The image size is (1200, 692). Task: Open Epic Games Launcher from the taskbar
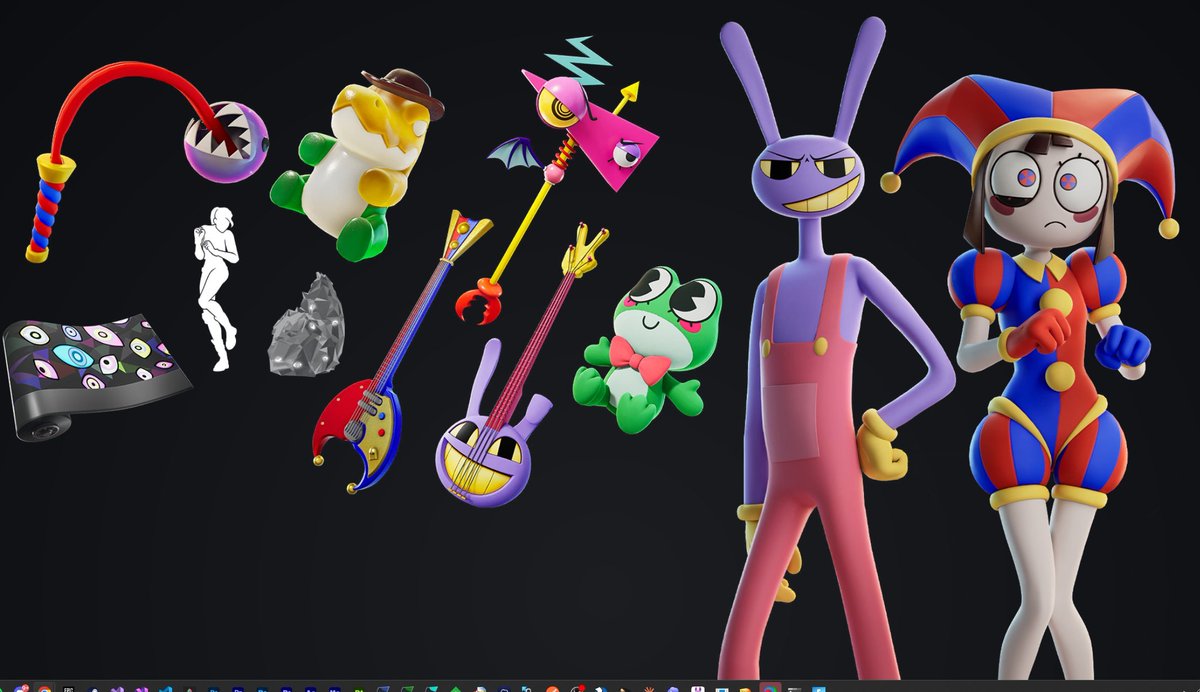click(x=68, y=687)
